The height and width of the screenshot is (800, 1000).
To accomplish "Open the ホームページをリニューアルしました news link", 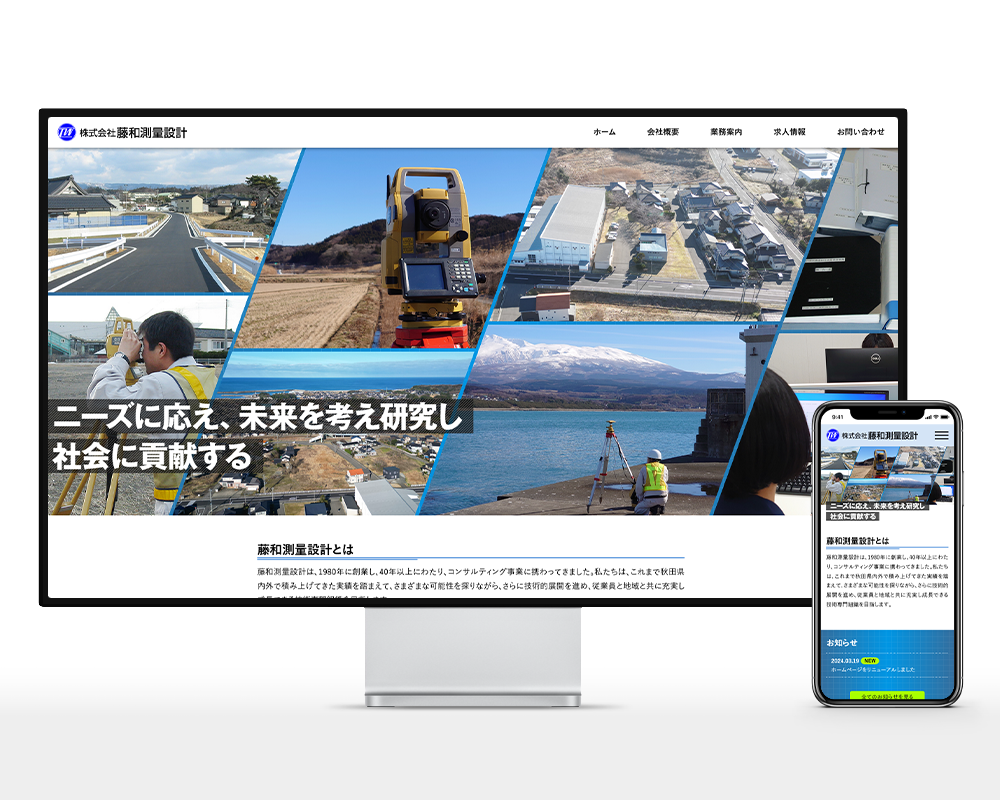I will (x=872, y=670).
